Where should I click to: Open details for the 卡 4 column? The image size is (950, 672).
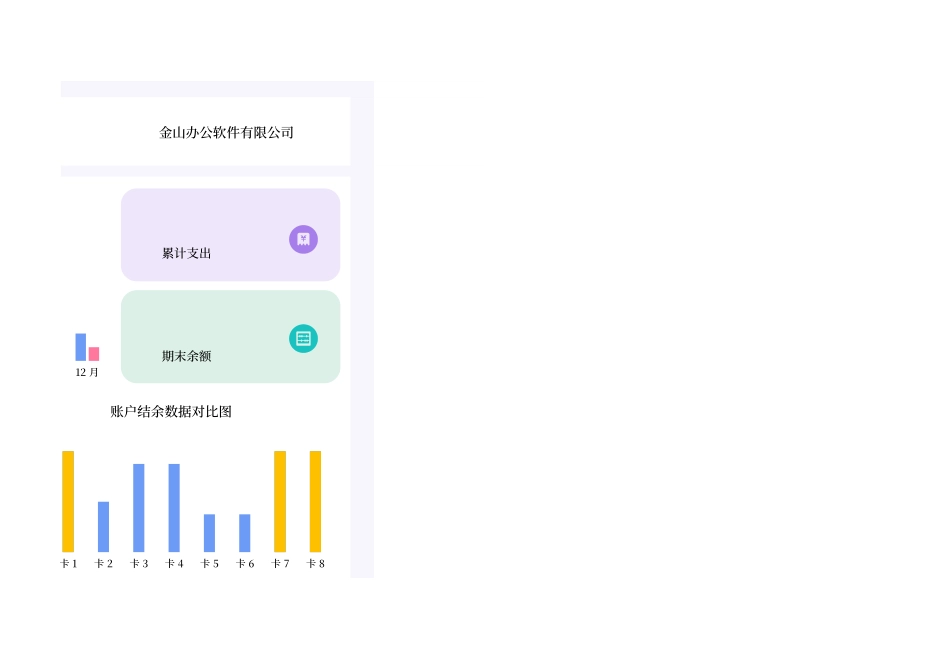point(174,508)
